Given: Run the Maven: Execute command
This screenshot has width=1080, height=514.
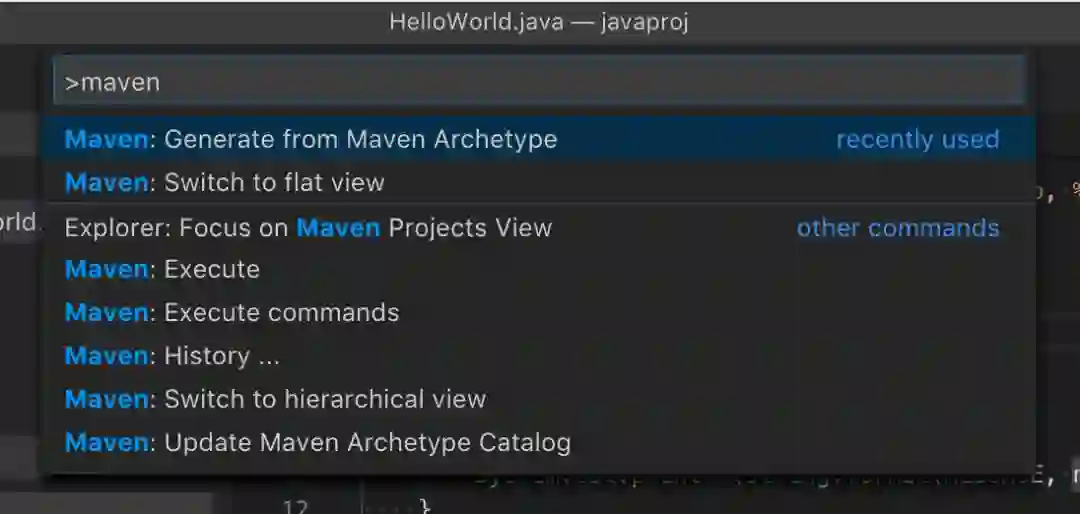Looking at the screenshot, I should tap(539, 269).
